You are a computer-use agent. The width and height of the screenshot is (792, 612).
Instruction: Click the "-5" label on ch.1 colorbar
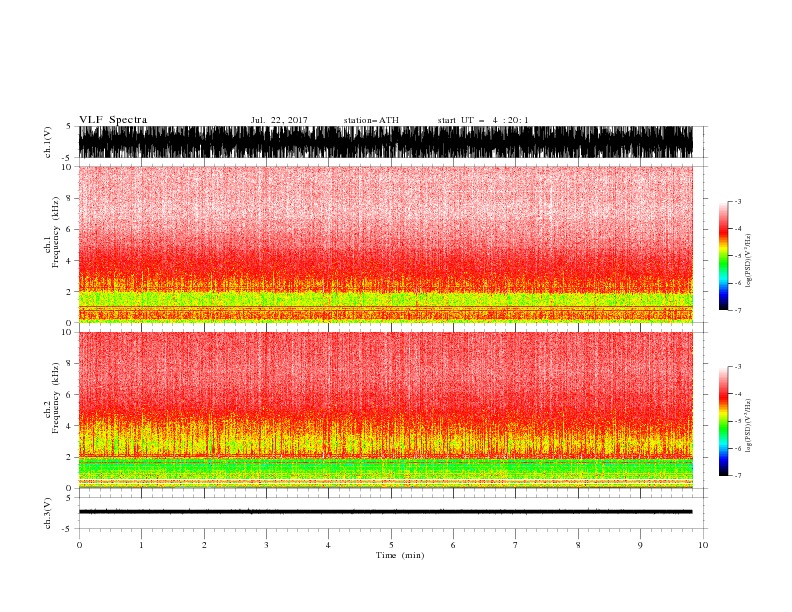pos(738,256)
